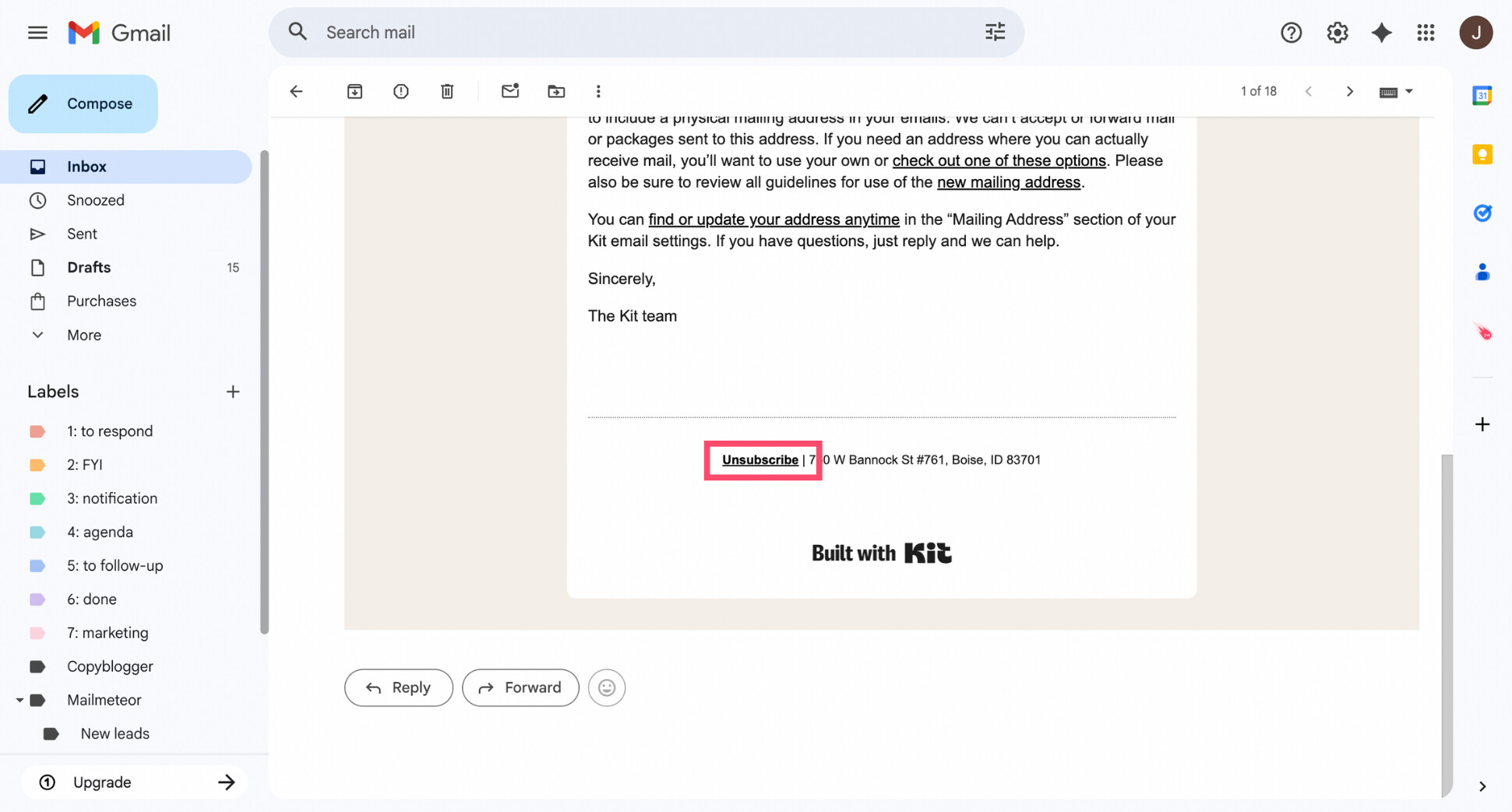Go back to the inbox list
The image size is (1512, 812).
(x=296, y=91)
